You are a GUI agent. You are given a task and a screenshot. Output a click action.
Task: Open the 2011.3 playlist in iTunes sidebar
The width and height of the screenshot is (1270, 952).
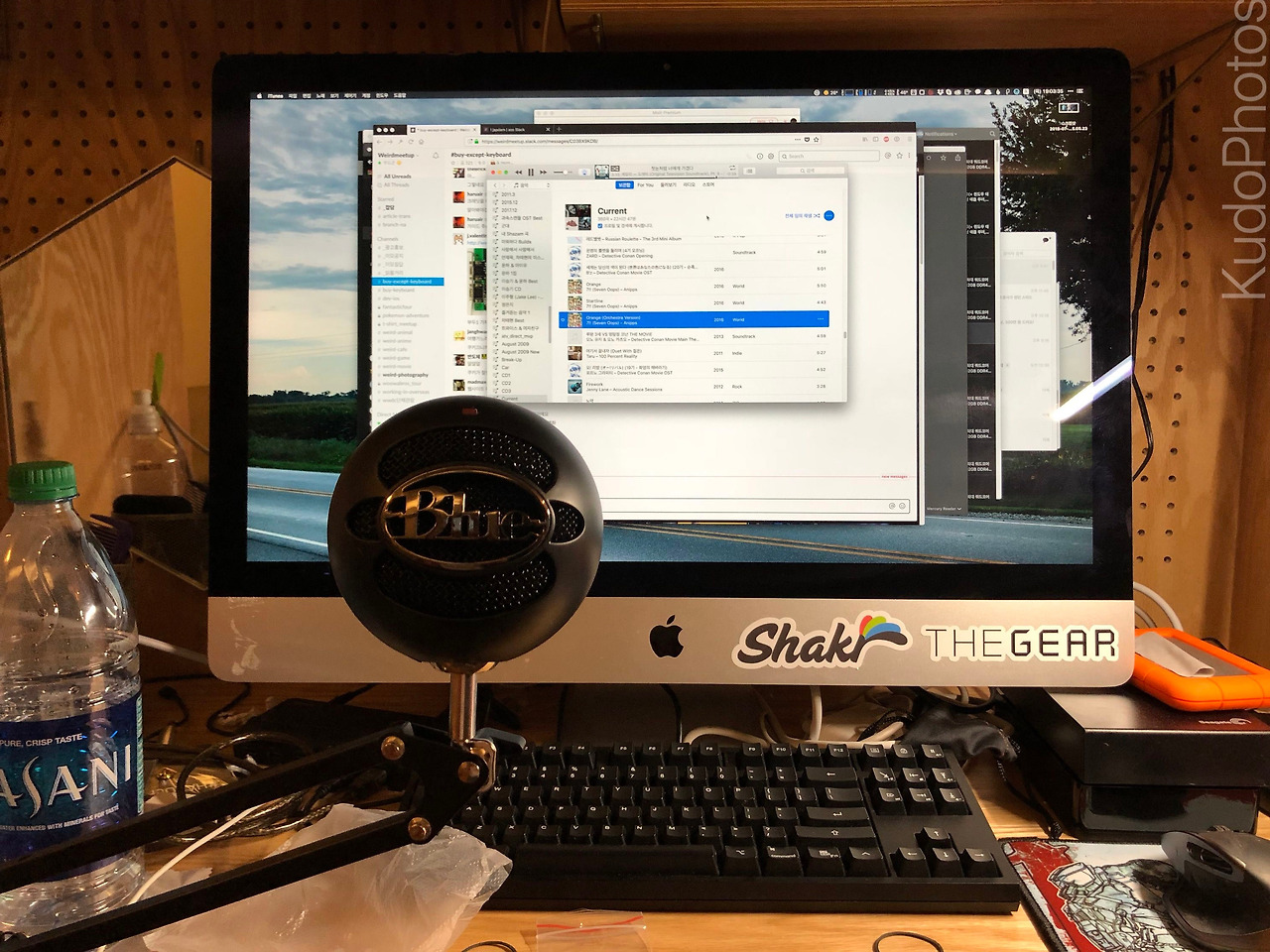click(509, 194)
